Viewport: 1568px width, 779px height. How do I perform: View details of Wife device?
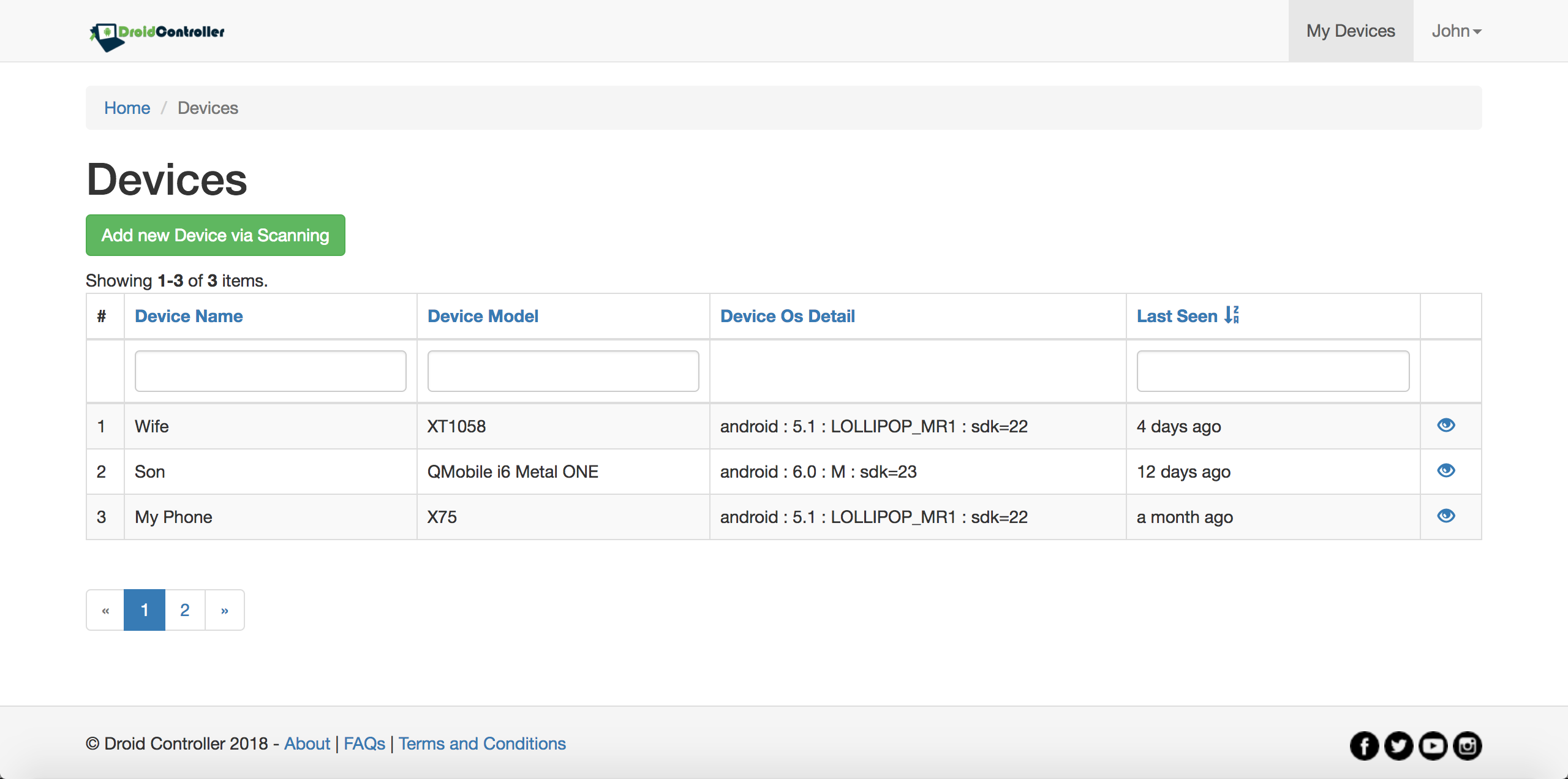click(x=1445, y=425)
